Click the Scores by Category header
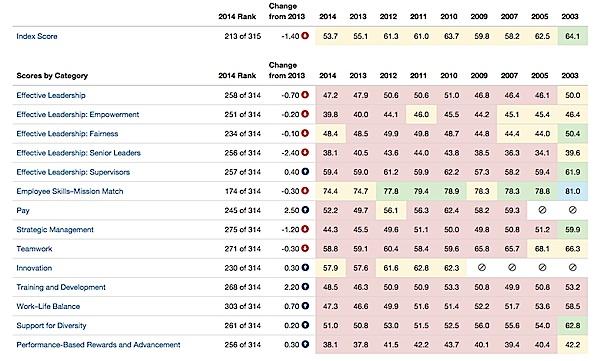 (52, 75)
